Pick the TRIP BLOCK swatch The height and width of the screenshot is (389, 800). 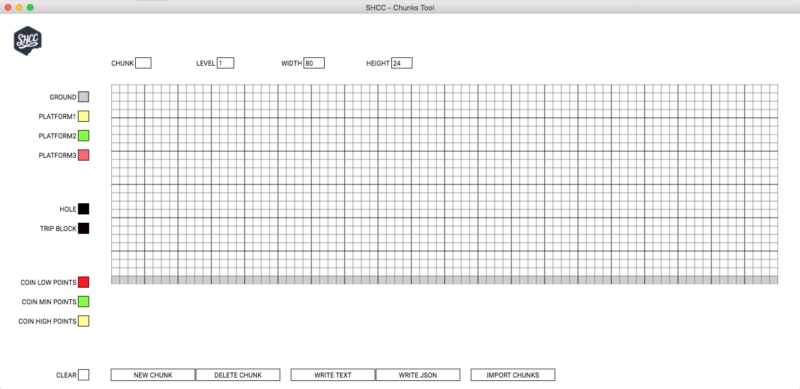(84, 228)
